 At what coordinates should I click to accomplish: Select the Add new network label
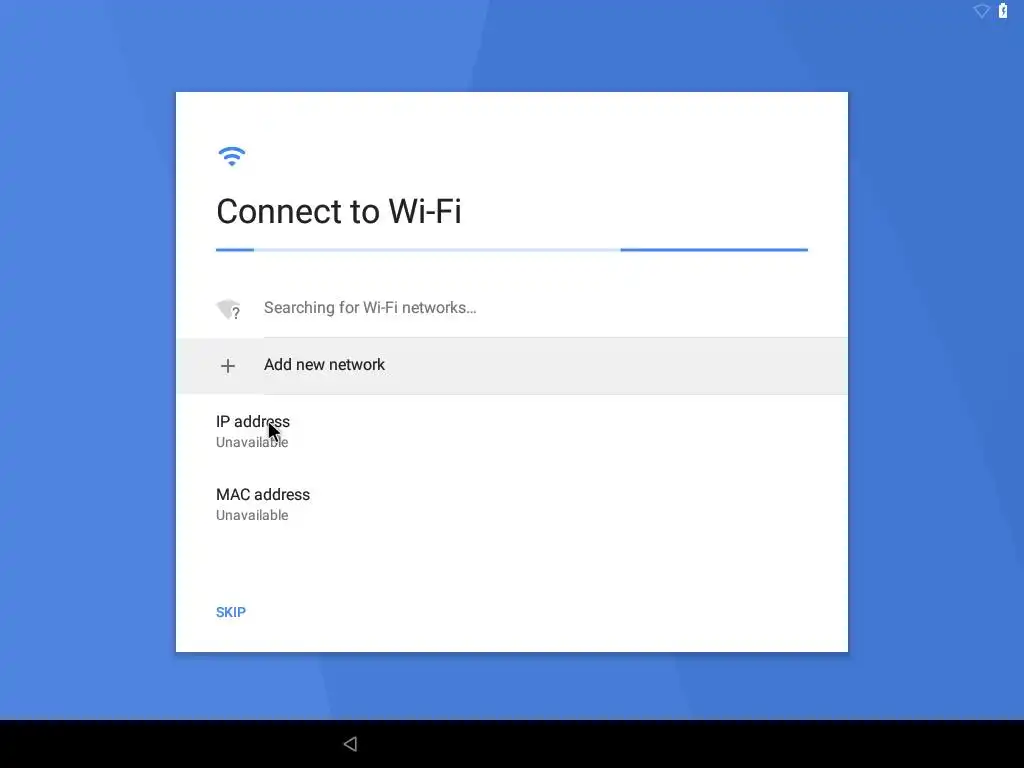coord(324,364)
